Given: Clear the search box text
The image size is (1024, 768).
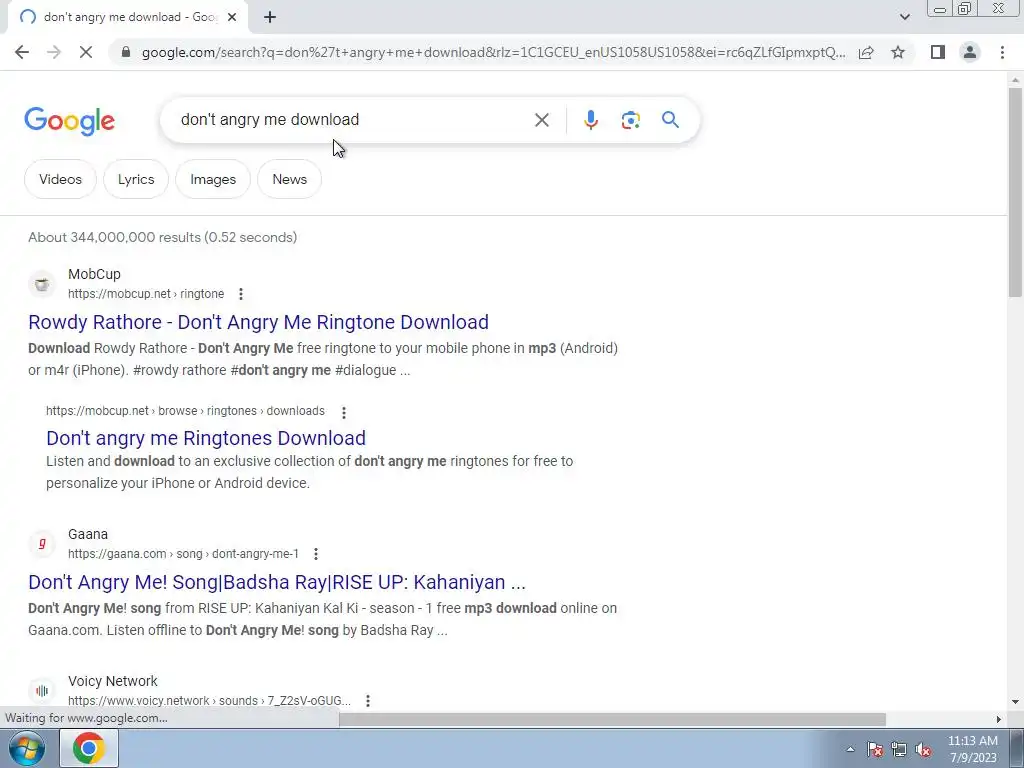Looking at the screenshot, I should tap(541, 120).
